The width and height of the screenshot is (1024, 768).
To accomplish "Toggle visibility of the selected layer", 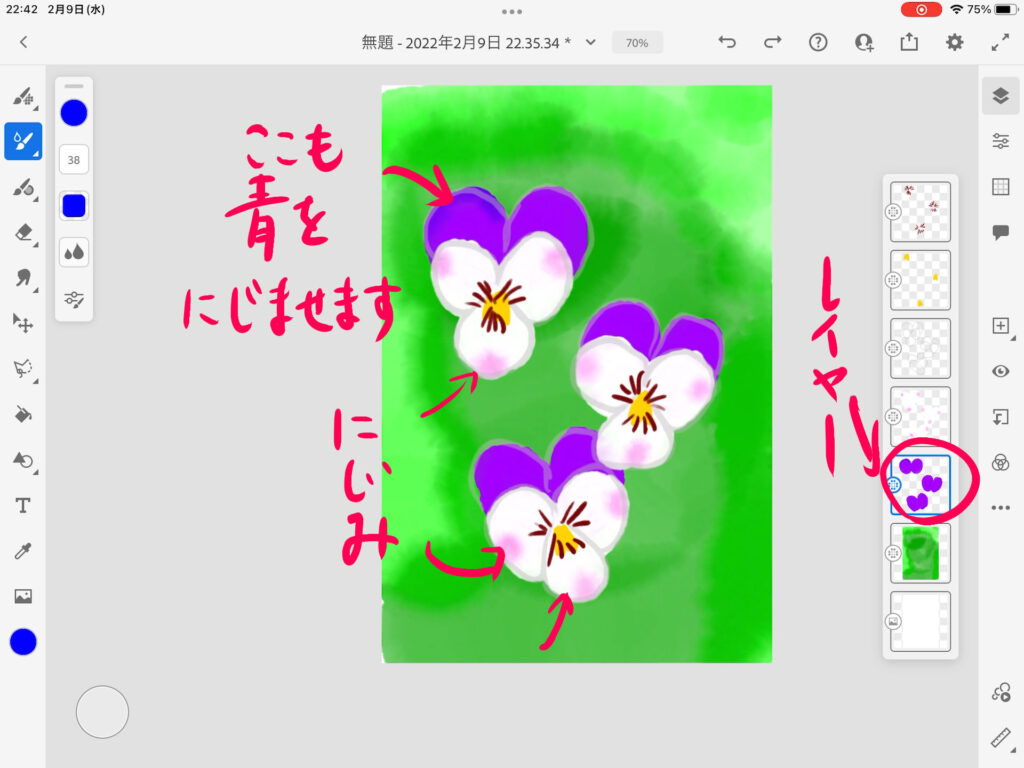I will point(1000,371).
